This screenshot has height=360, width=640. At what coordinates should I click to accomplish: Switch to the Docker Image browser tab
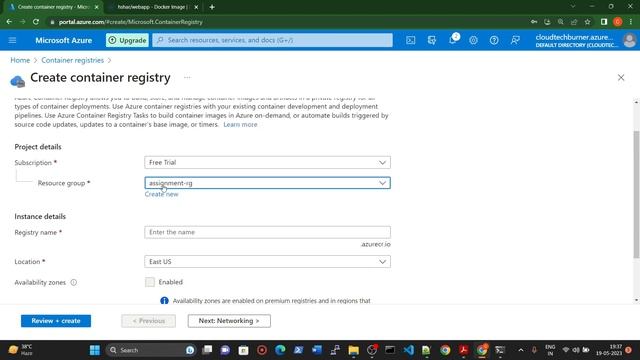[x=153, y=7]
